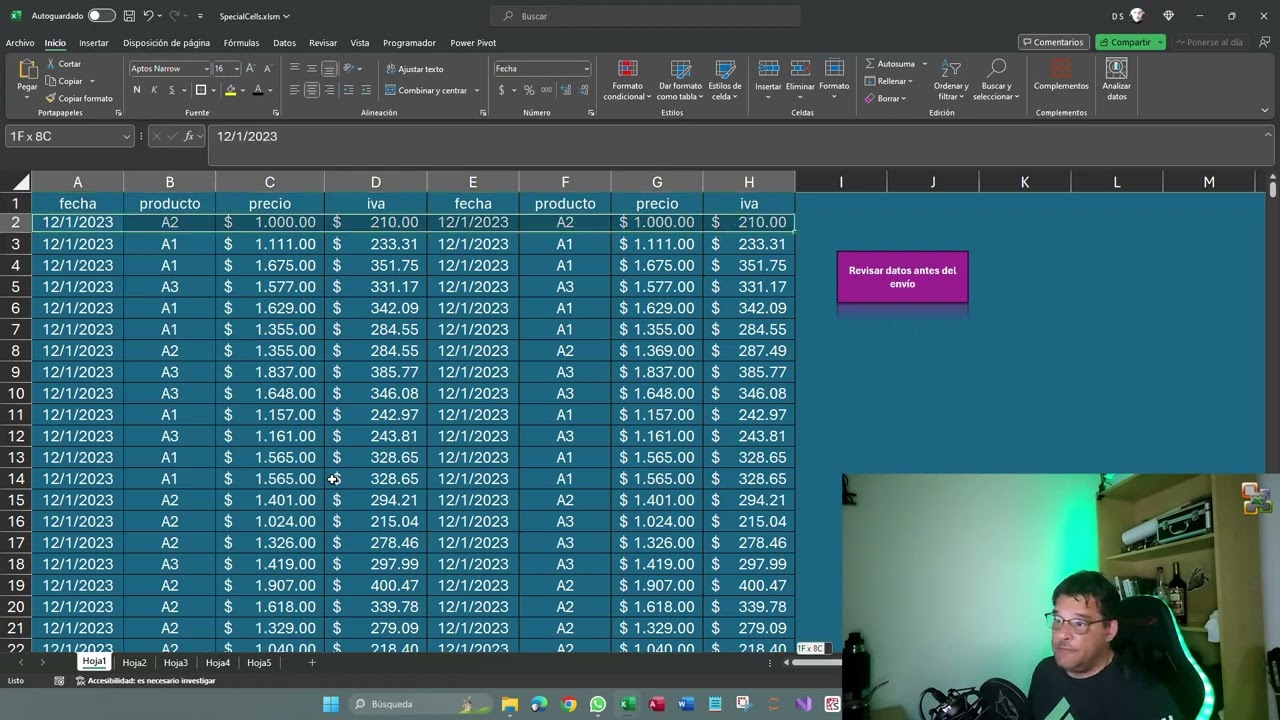Click the decrease indent icon
1280x720 pixels.
click(x=348, y=90)
